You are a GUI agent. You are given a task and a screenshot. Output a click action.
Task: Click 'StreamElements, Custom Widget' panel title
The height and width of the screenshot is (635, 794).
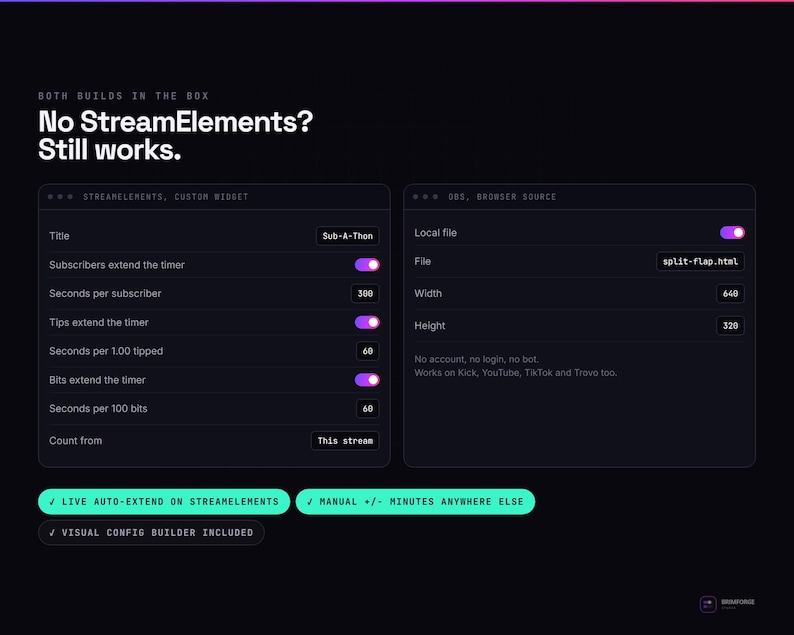coord(166,197)
